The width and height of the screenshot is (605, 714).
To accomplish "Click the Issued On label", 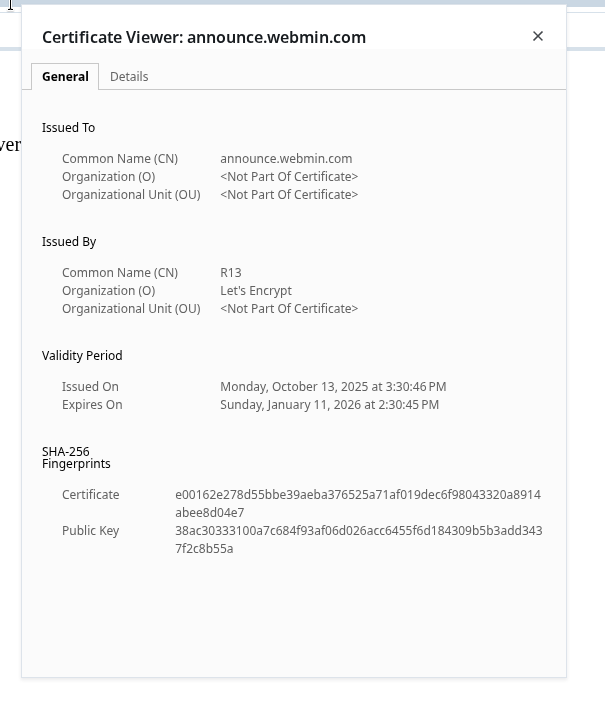I will point(90,386).
